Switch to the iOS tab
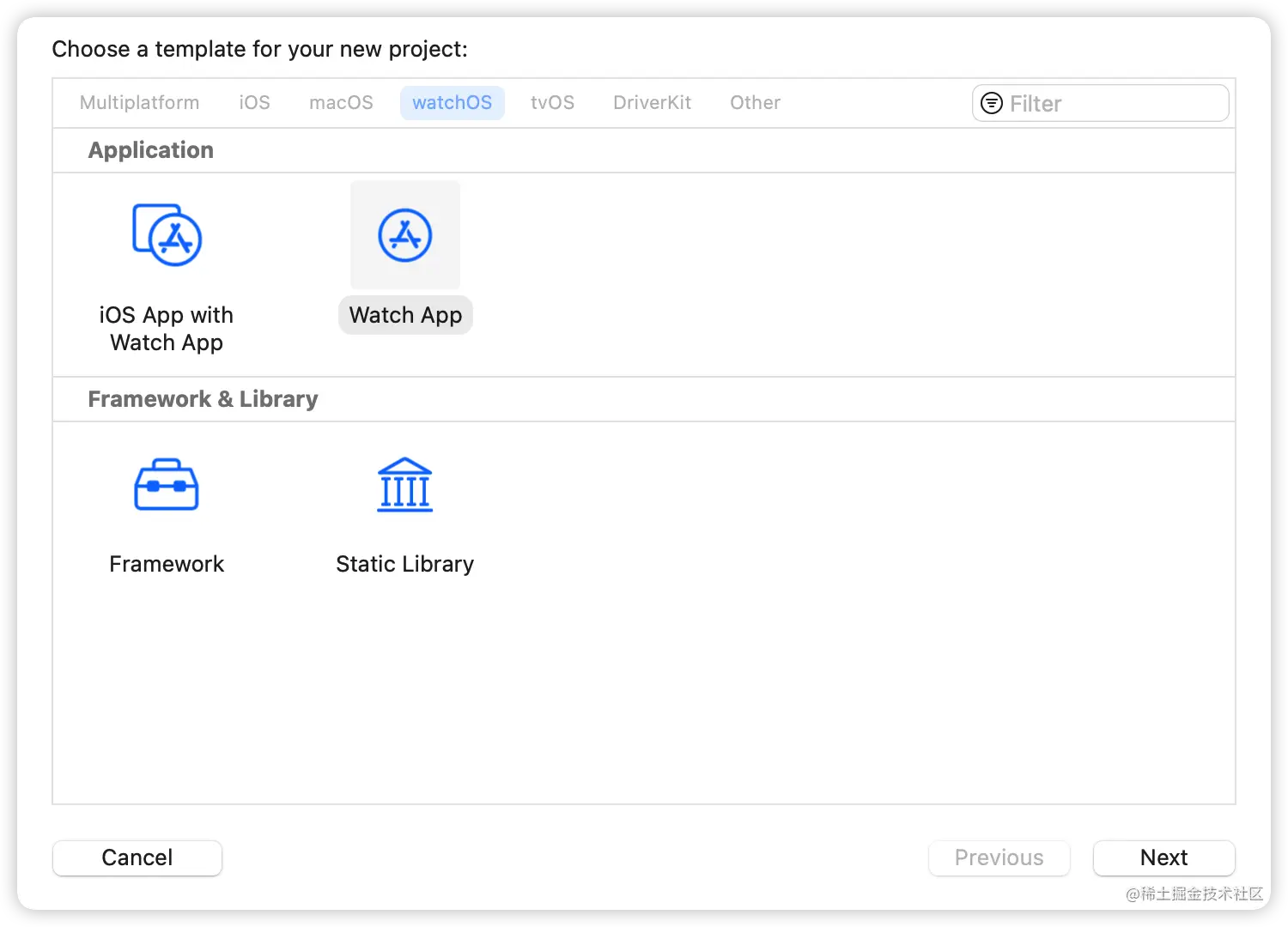The height and width of the screenshot is (927, 1288). (x=254, y=103)
